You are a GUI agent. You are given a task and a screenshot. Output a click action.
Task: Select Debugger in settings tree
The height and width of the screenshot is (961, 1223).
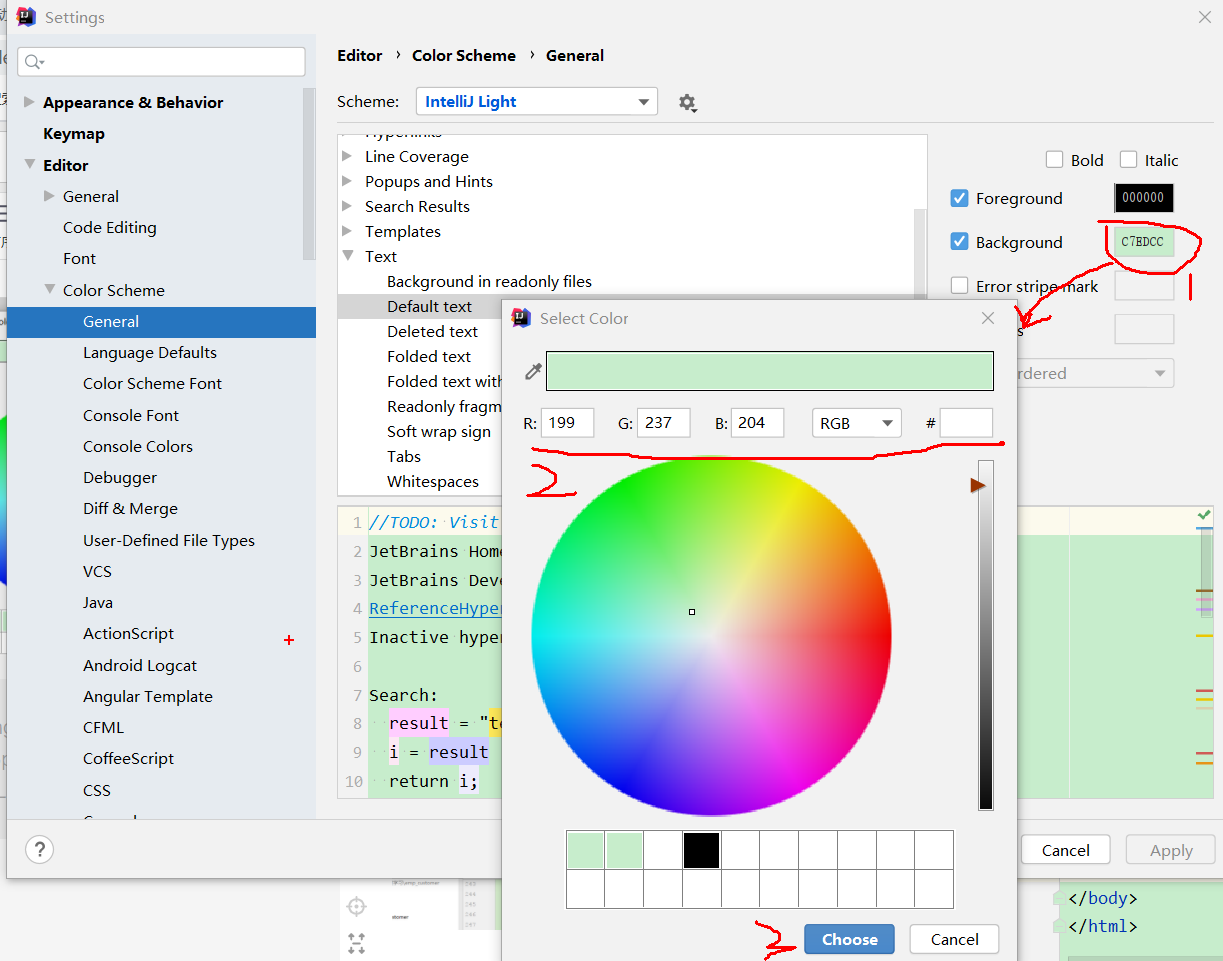pos(120,477)
